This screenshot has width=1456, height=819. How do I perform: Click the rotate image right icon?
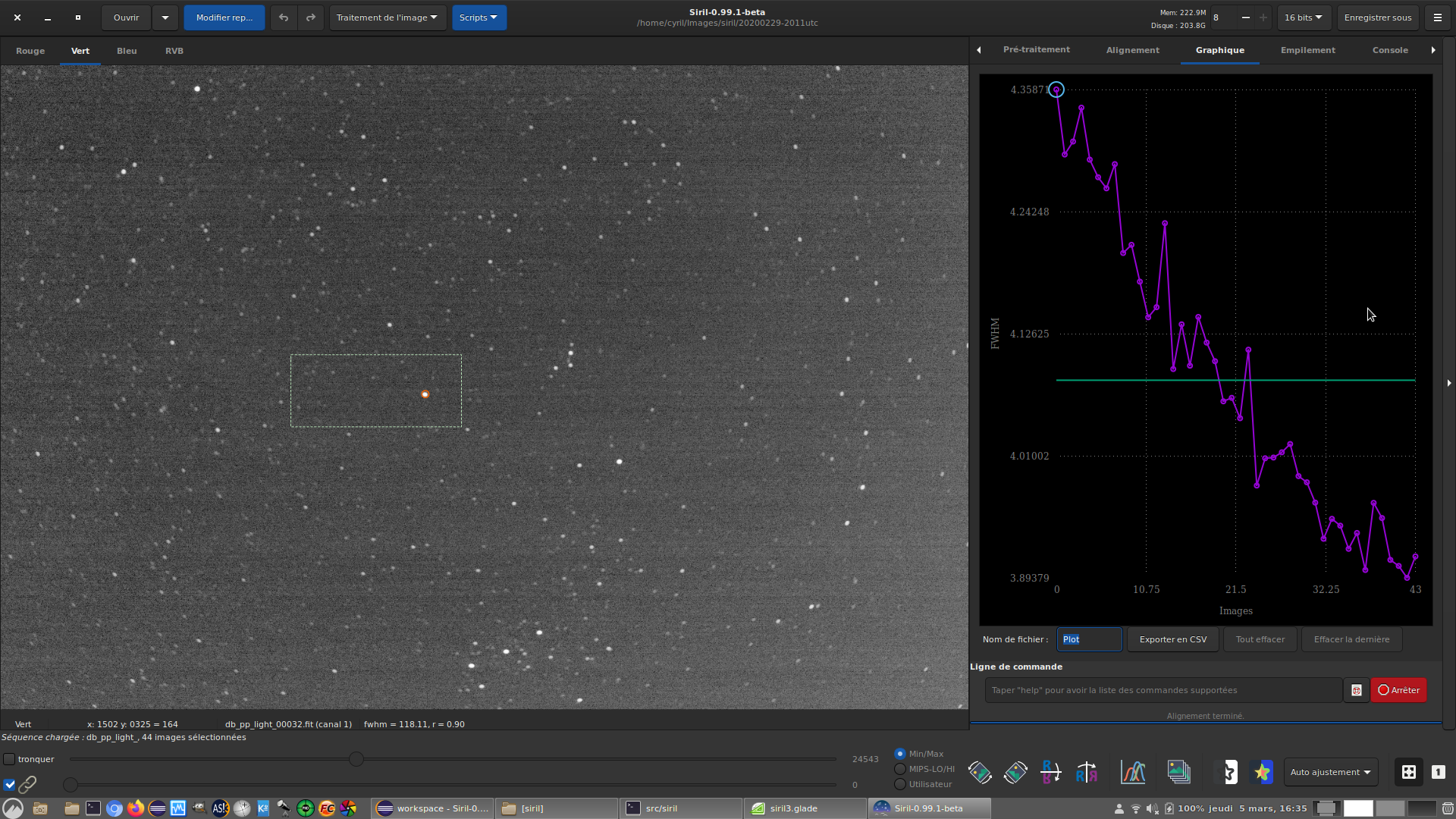[x=1015, y=772]
